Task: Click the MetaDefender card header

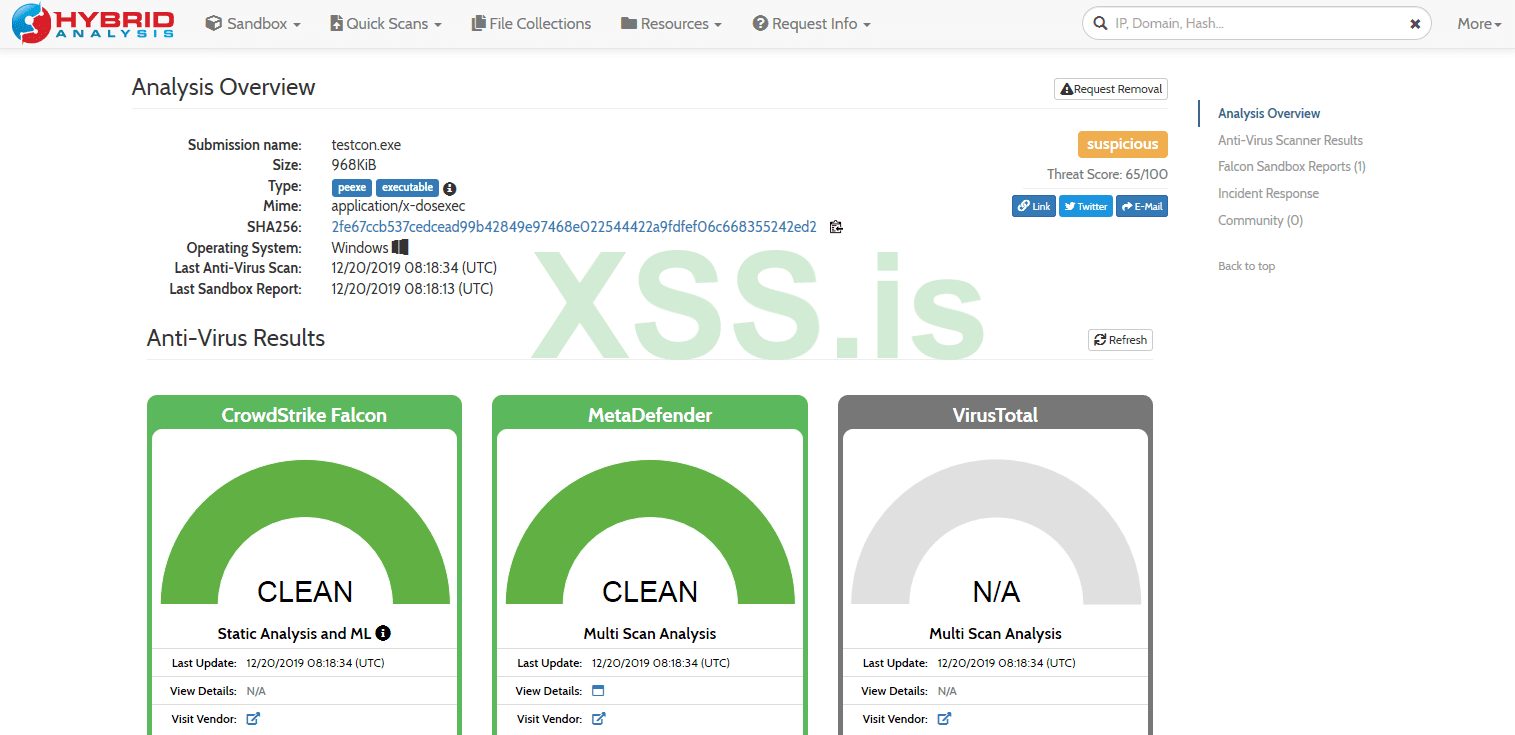Action: pyautogui.click(x=650, y=415)
